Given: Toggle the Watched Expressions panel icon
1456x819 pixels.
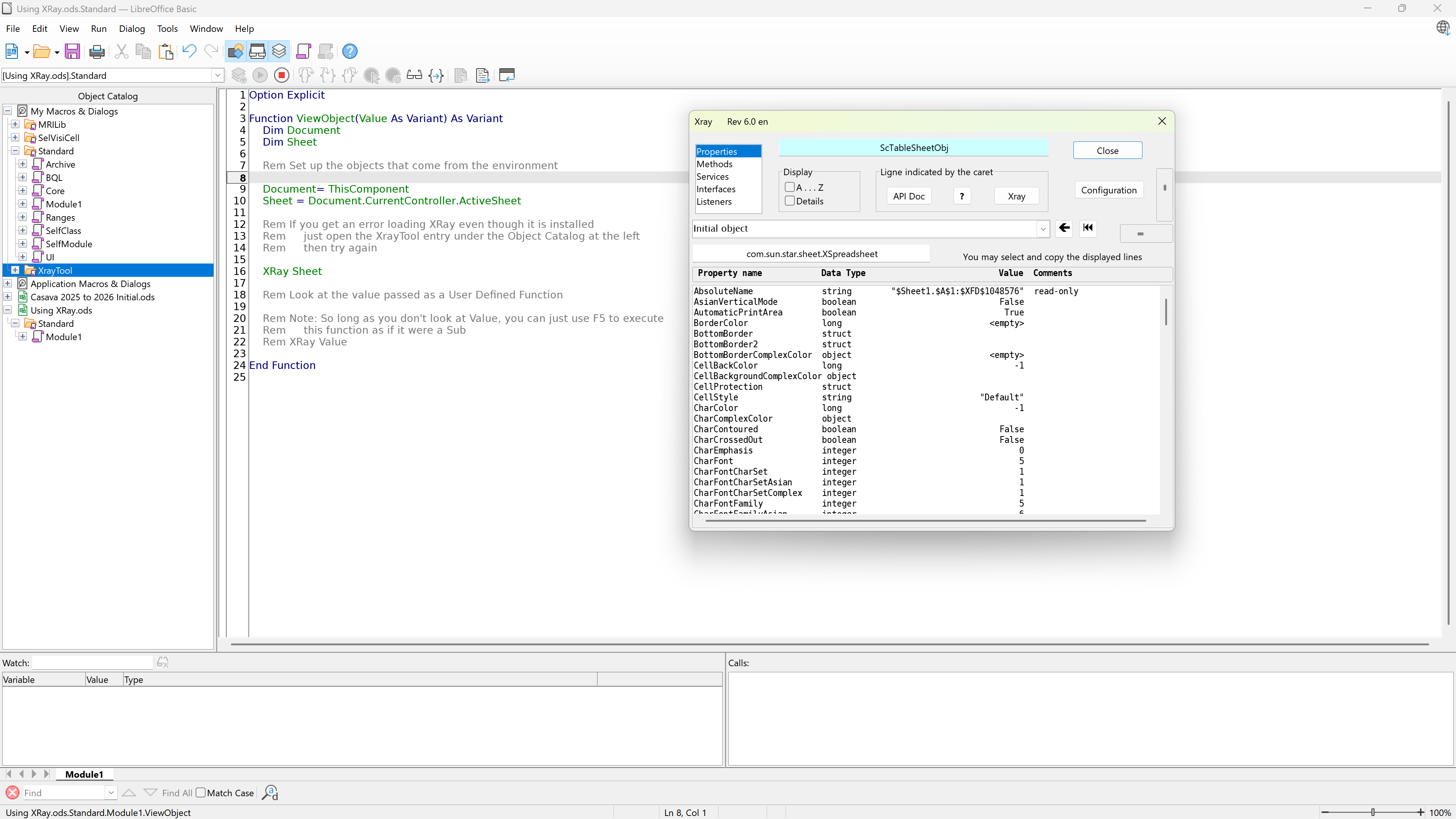Looking at the screenshot, I should pyautogui.click(x=258, y=52).
